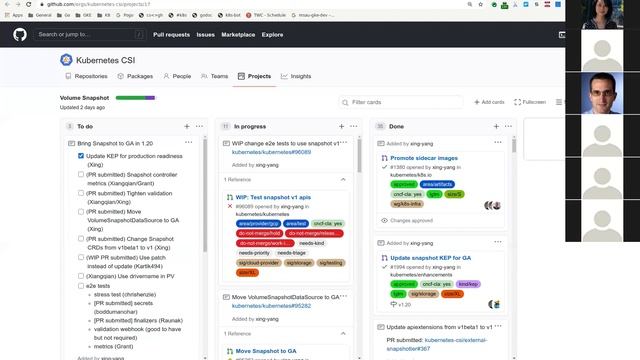
Task: Open the Promote sidecar images PR
Action: click(424, 158)
